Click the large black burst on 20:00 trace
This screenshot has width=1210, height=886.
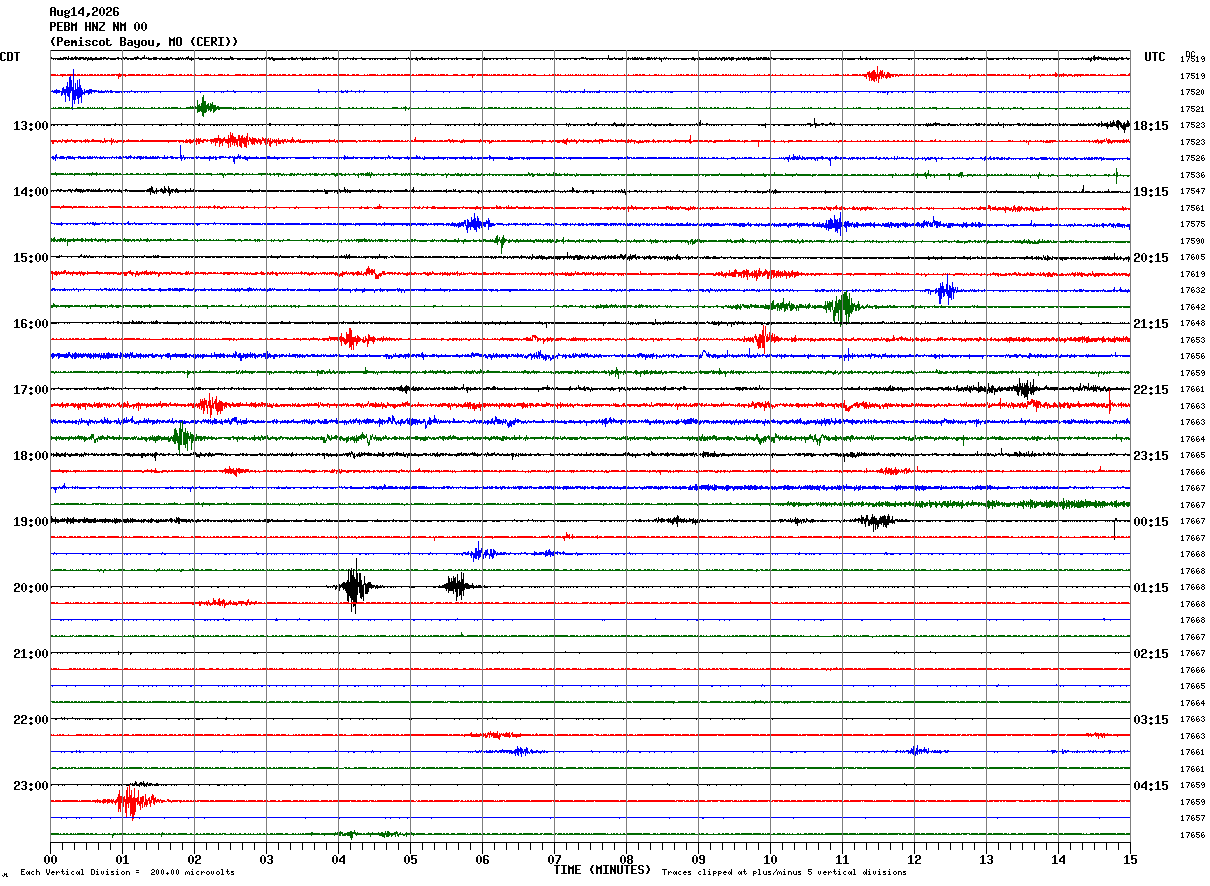[x=355, y=587]
